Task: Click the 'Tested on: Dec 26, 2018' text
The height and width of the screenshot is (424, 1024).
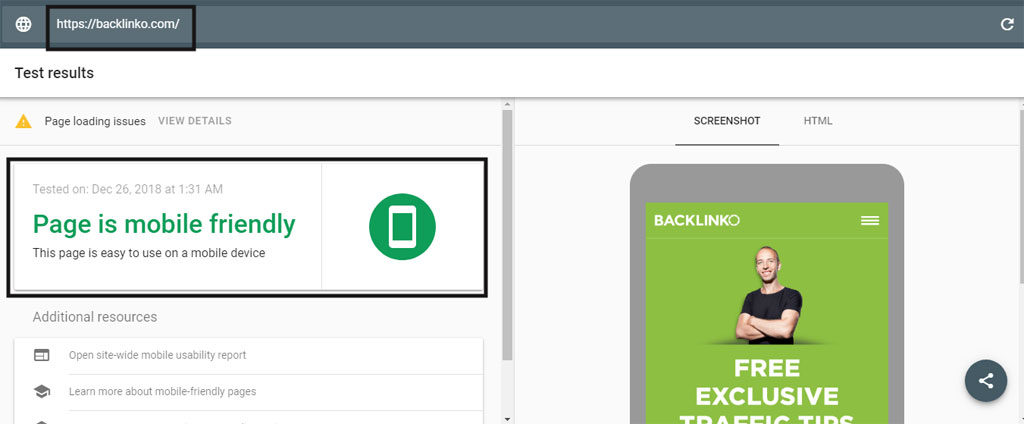Action: (128, 189)
